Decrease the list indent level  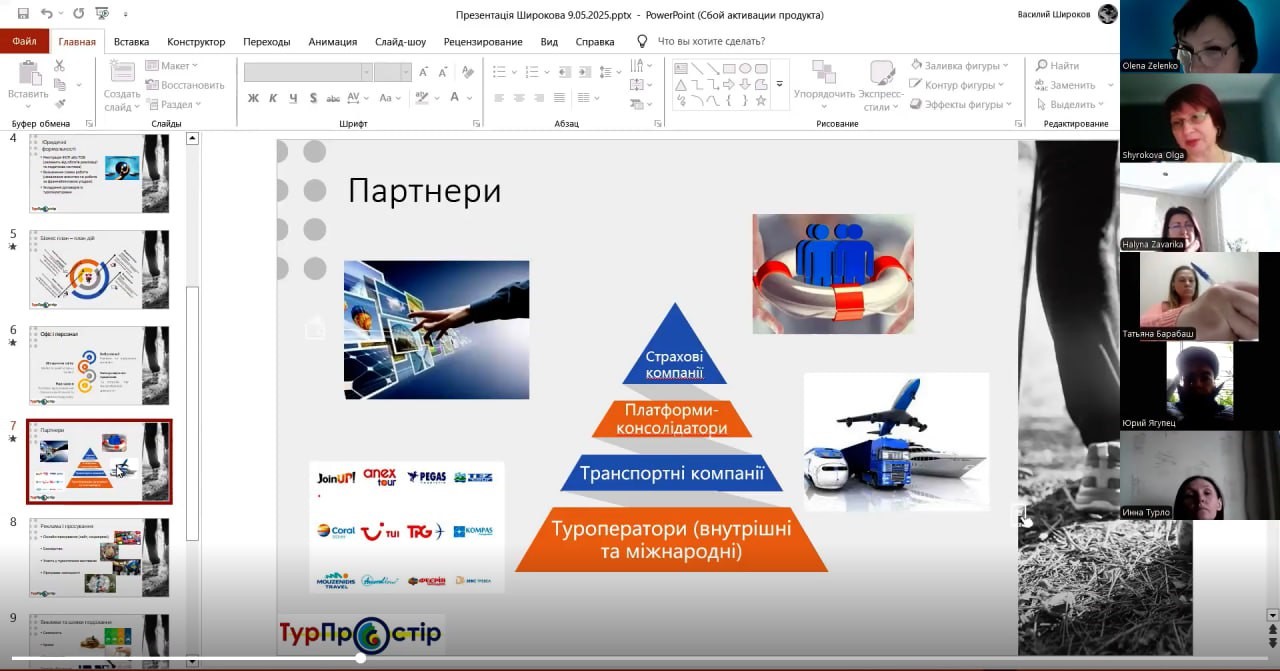[x=565, y=72]
